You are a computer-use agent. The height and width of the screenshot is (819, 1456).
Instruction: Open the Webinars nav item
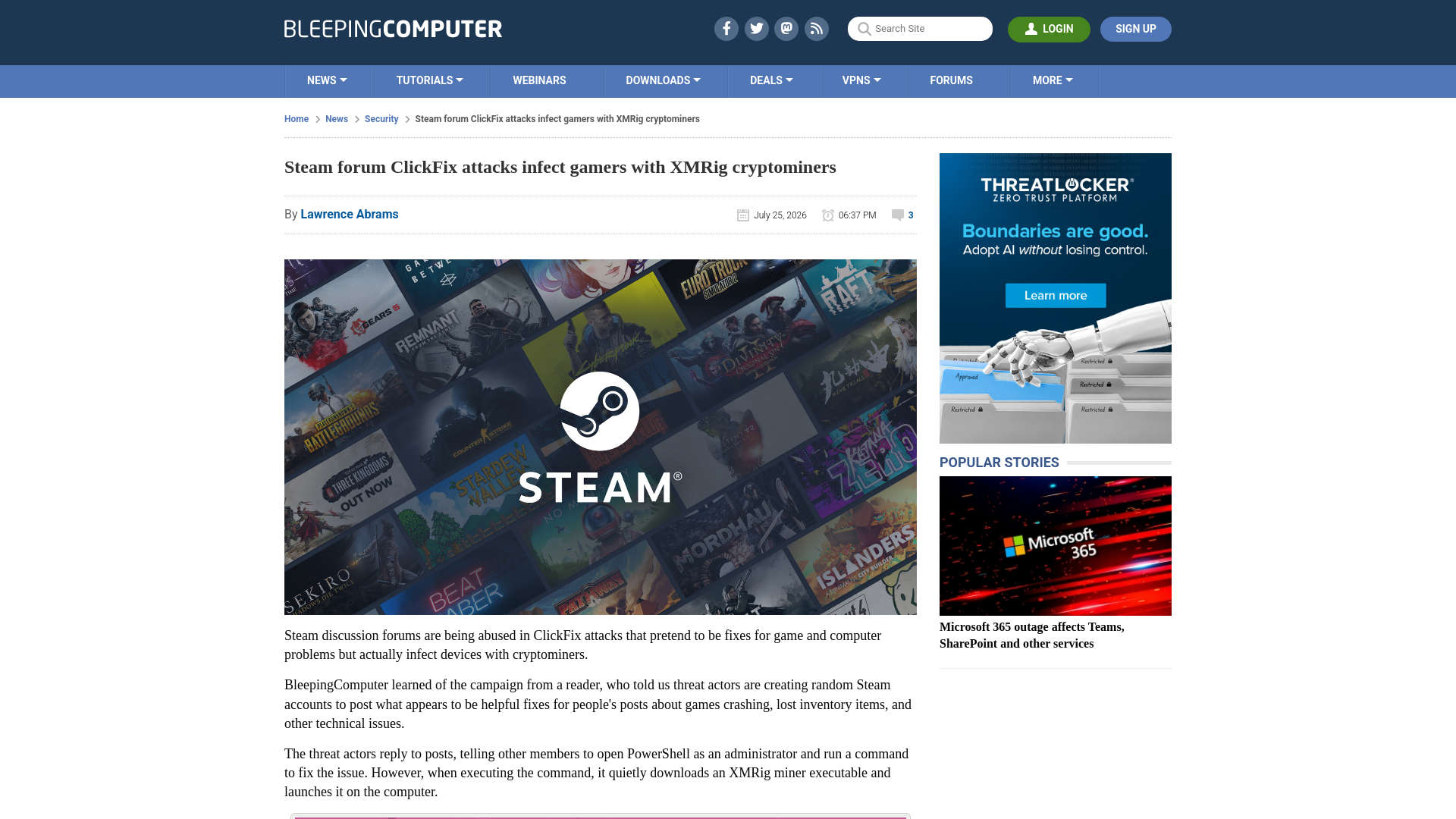539,80
